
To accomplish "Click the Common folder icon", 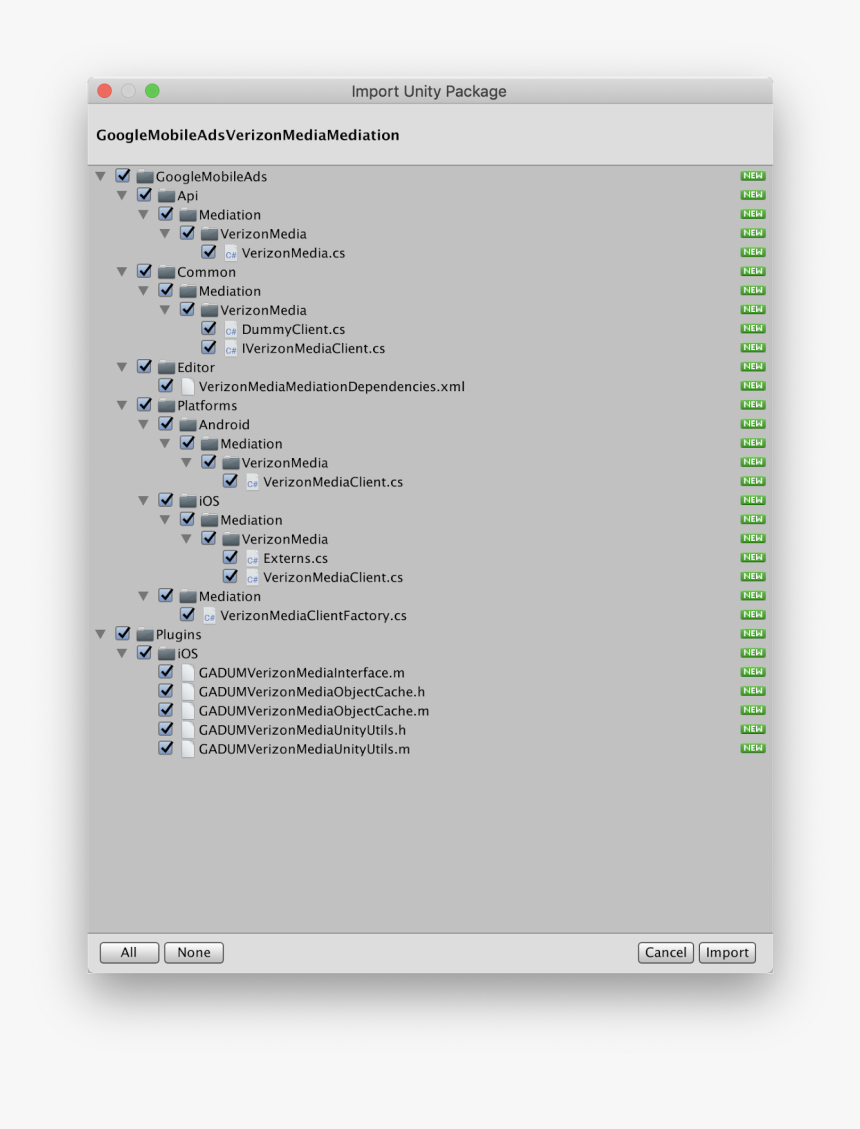I will coord(166,272).
